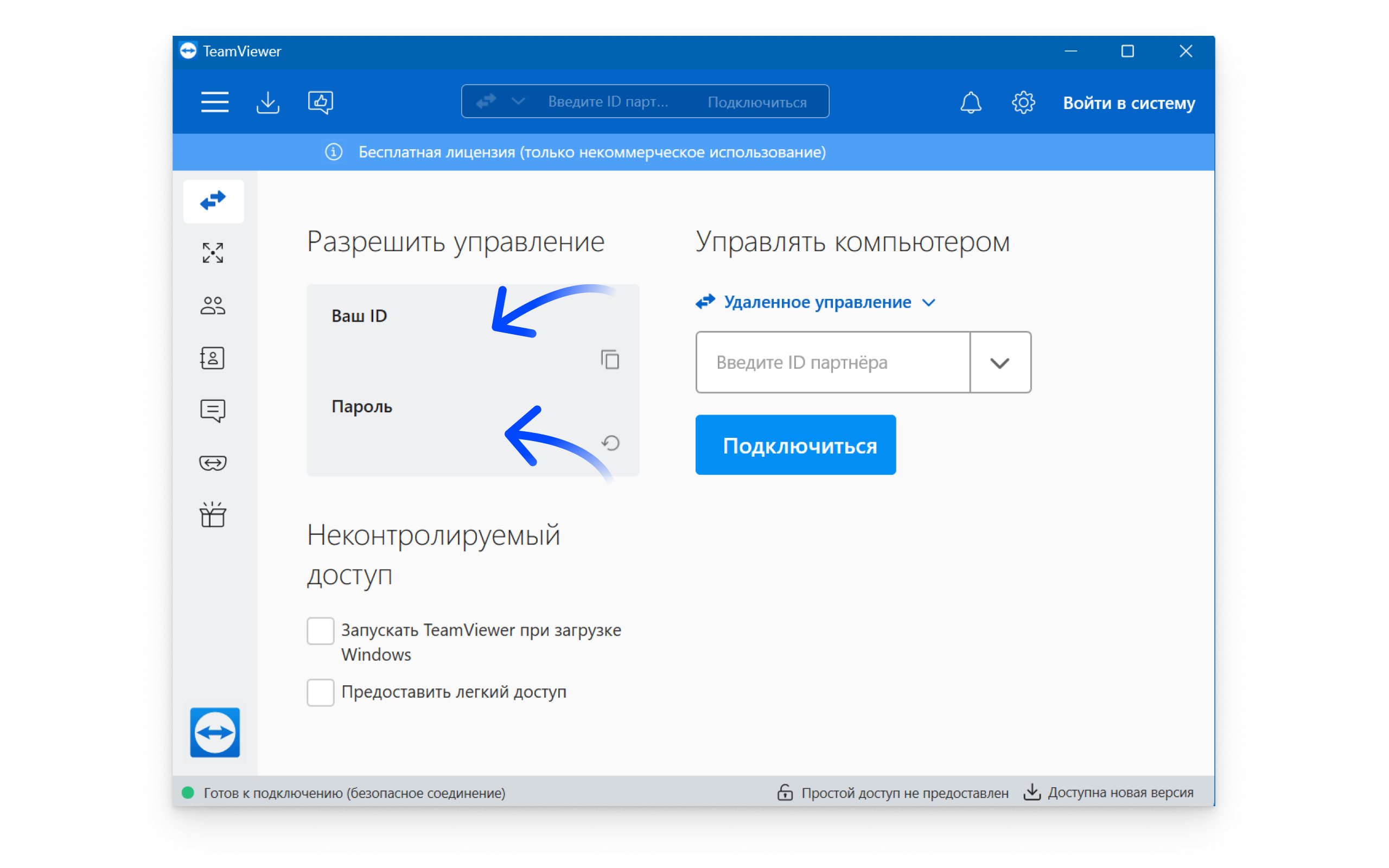This screenshot has height=868, width=1389.
Task: Click the notifications bell icon
Action: pos(971,103)
